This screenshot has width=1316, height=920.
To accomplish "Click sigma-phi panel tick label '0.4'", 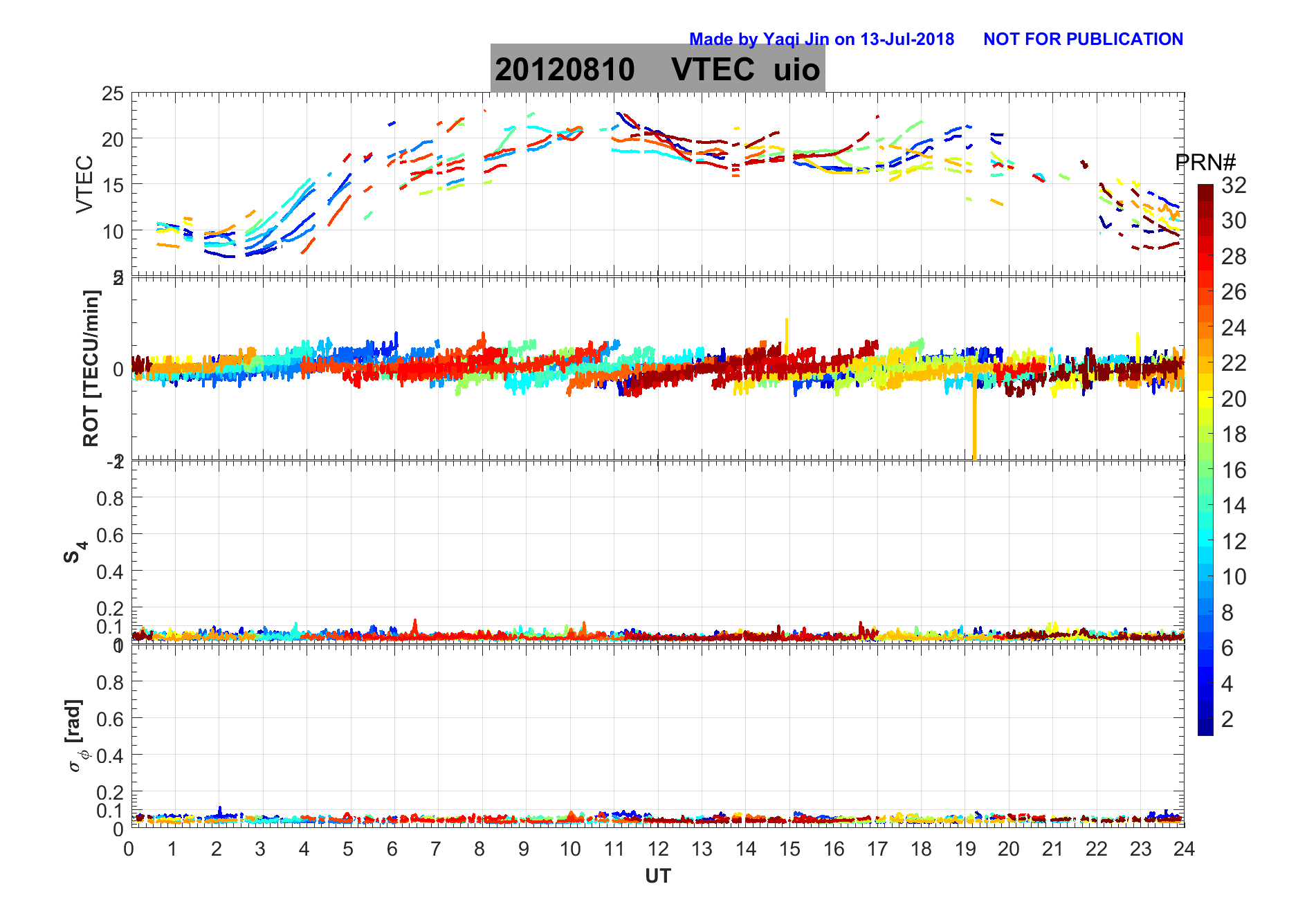I will pos(110,756).
